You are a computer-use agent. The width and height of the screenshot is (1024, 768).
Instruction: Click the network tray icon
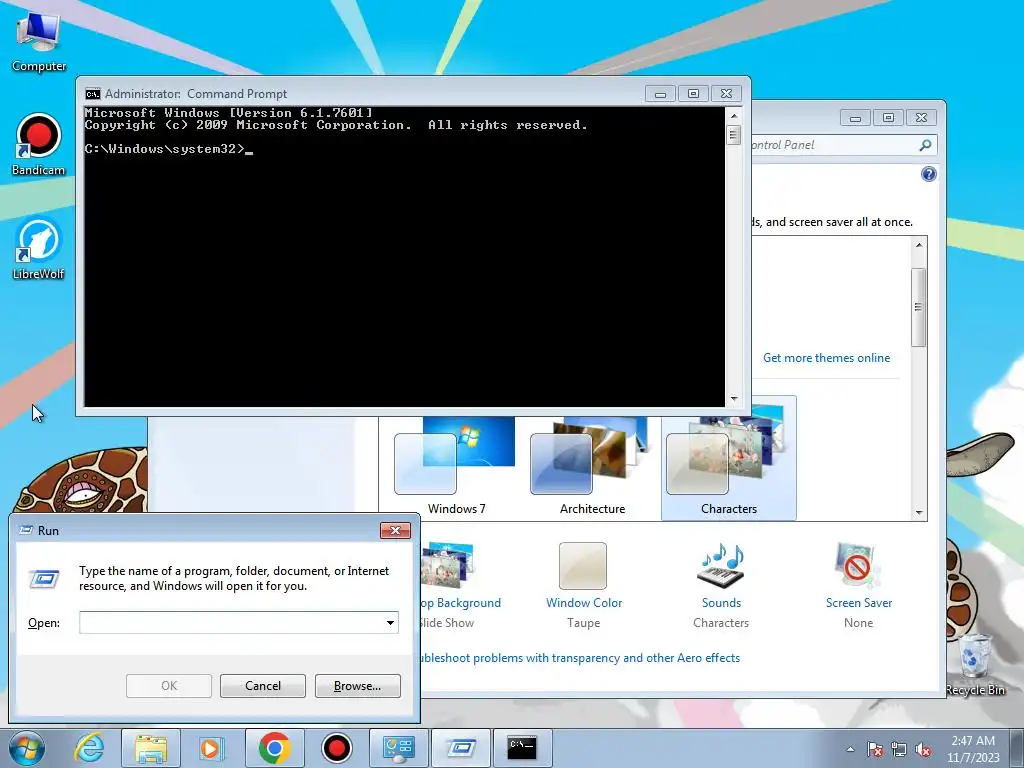899,749
